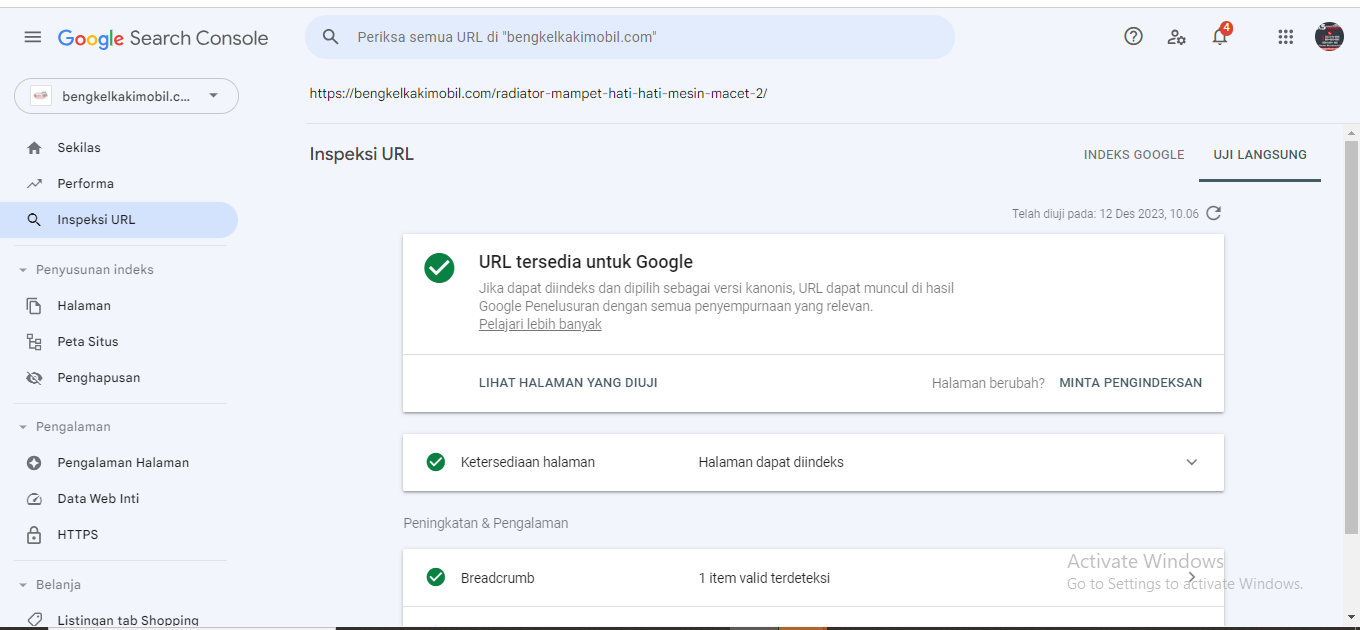Open the Google apps grid
The width and height of the screenshot is (1360, 630).
pyautogui.click(x=1286, y=37)
